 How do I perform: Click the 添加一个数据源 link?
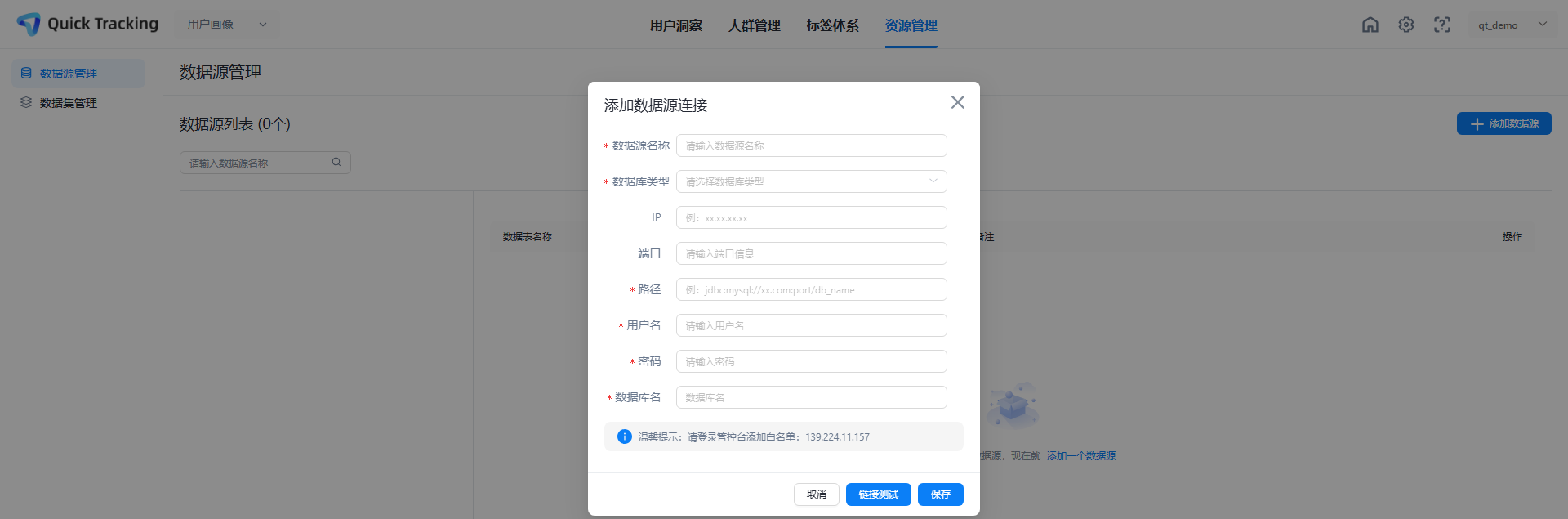point(1081,455)
